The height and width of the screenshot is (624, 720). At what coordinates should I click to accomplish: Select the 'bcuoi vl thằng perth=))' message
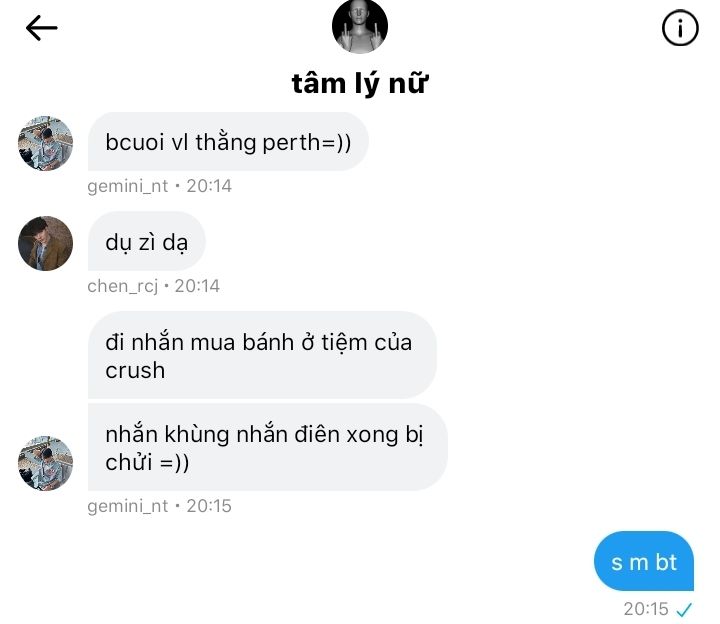point(228,142)
